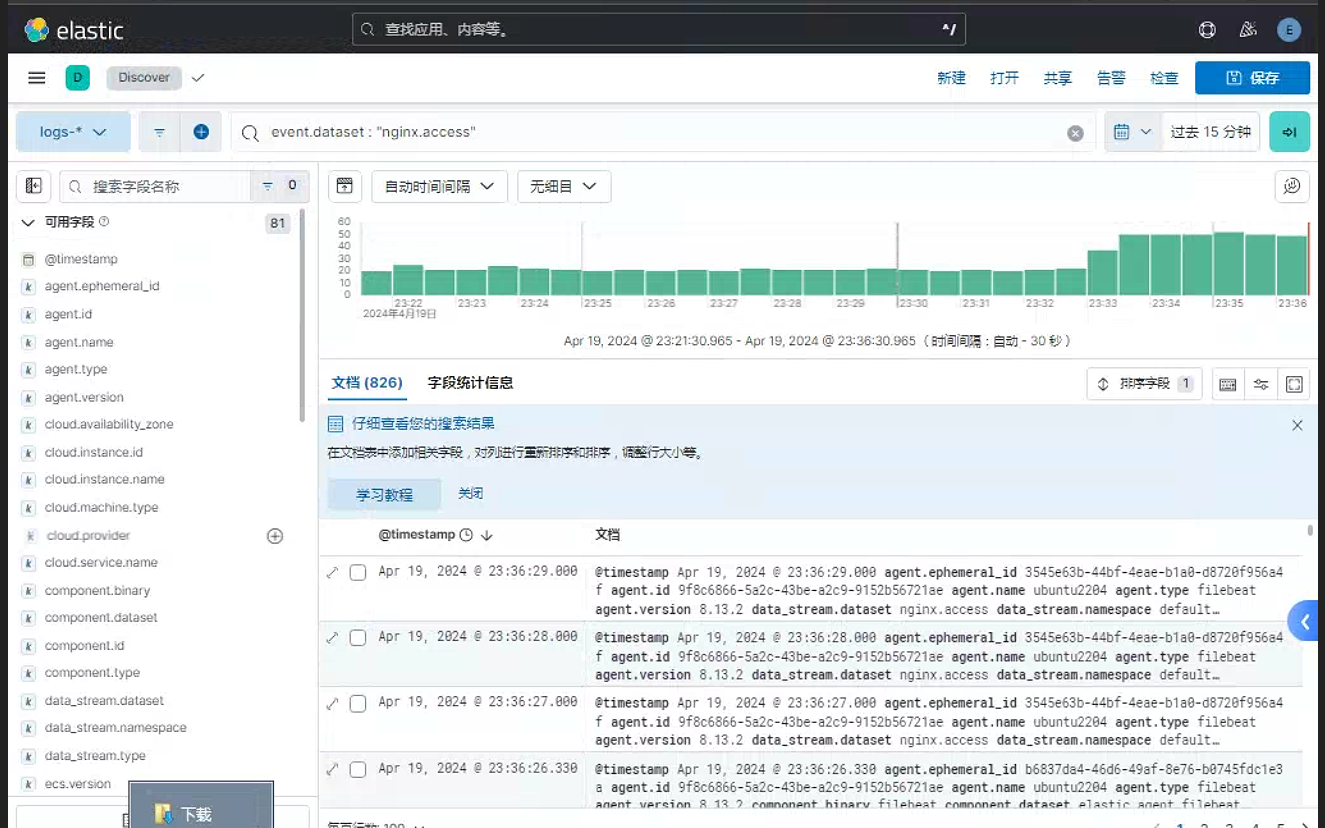Toggle the histogram chart options icon
This screenshot has width=1325, height=828.
pyautogui.click(x=345, y=186)
